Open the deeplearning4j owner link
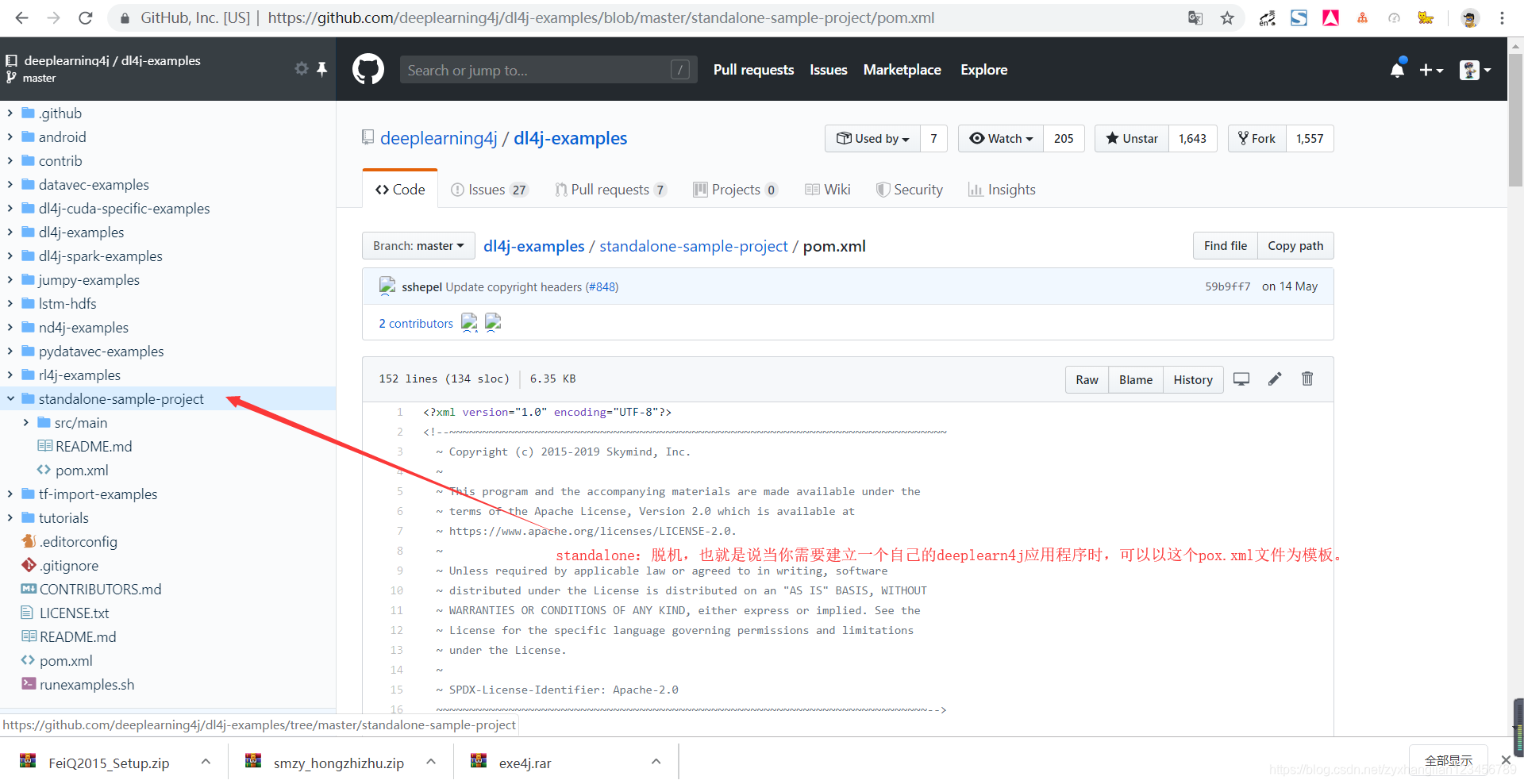 [x=438, y=138]
